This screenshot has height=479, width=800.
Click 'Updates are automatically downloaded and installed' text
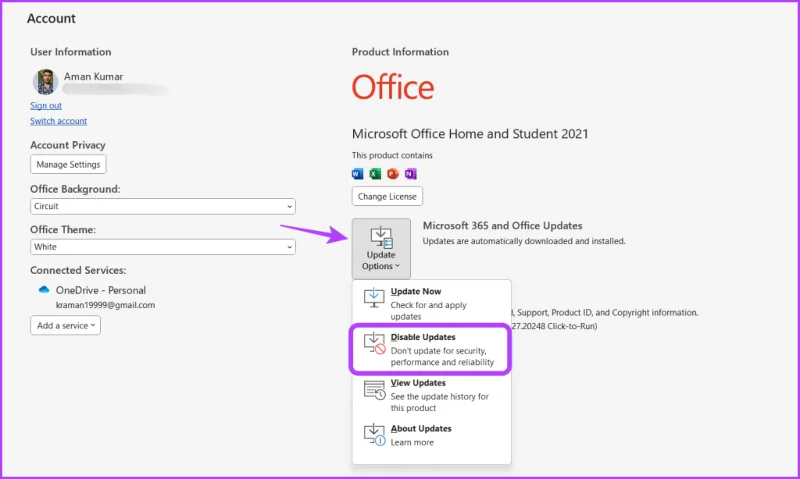[x=523, y=241]
